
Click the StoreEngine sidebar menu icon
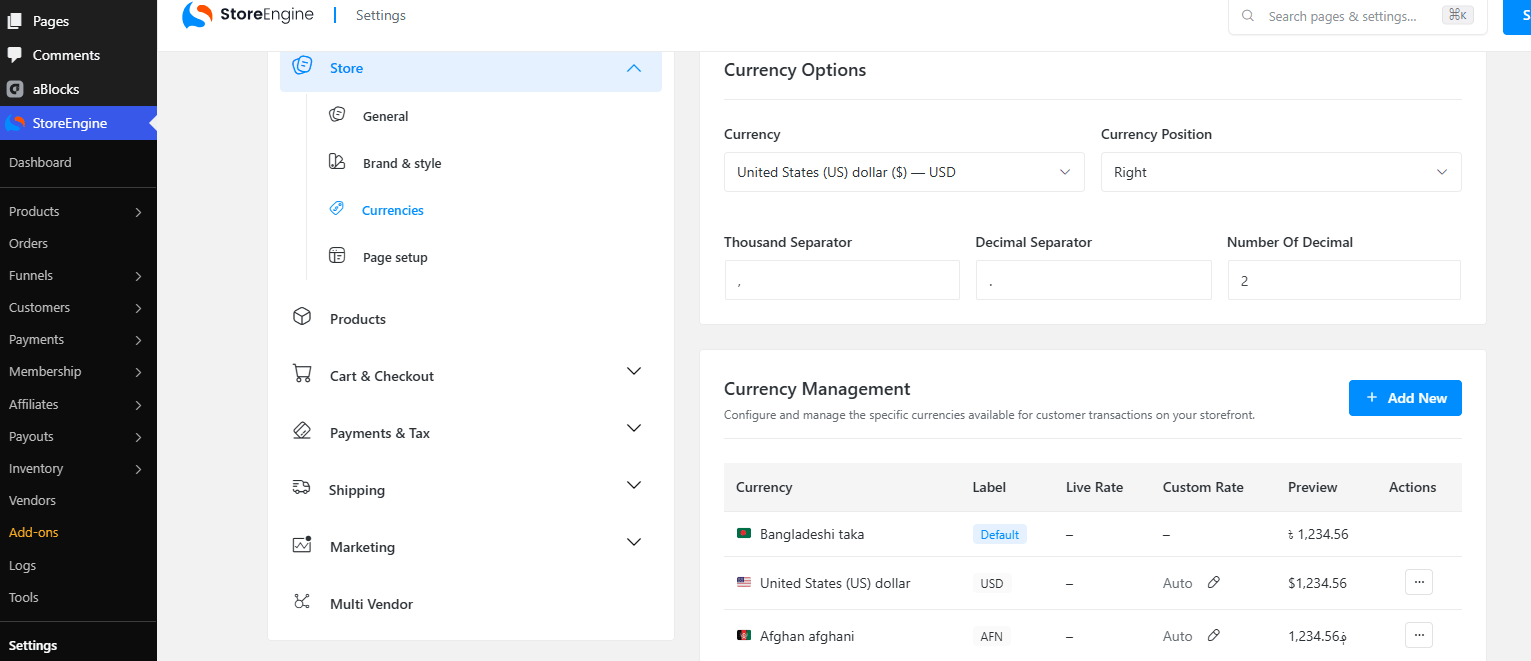coord(14,123)
